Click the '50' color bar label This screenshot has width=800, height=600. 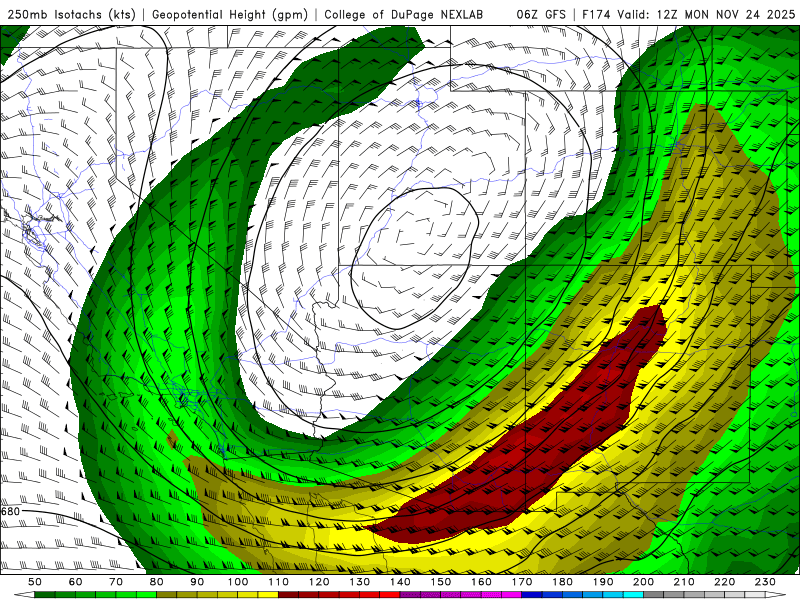tap(35, 582)
